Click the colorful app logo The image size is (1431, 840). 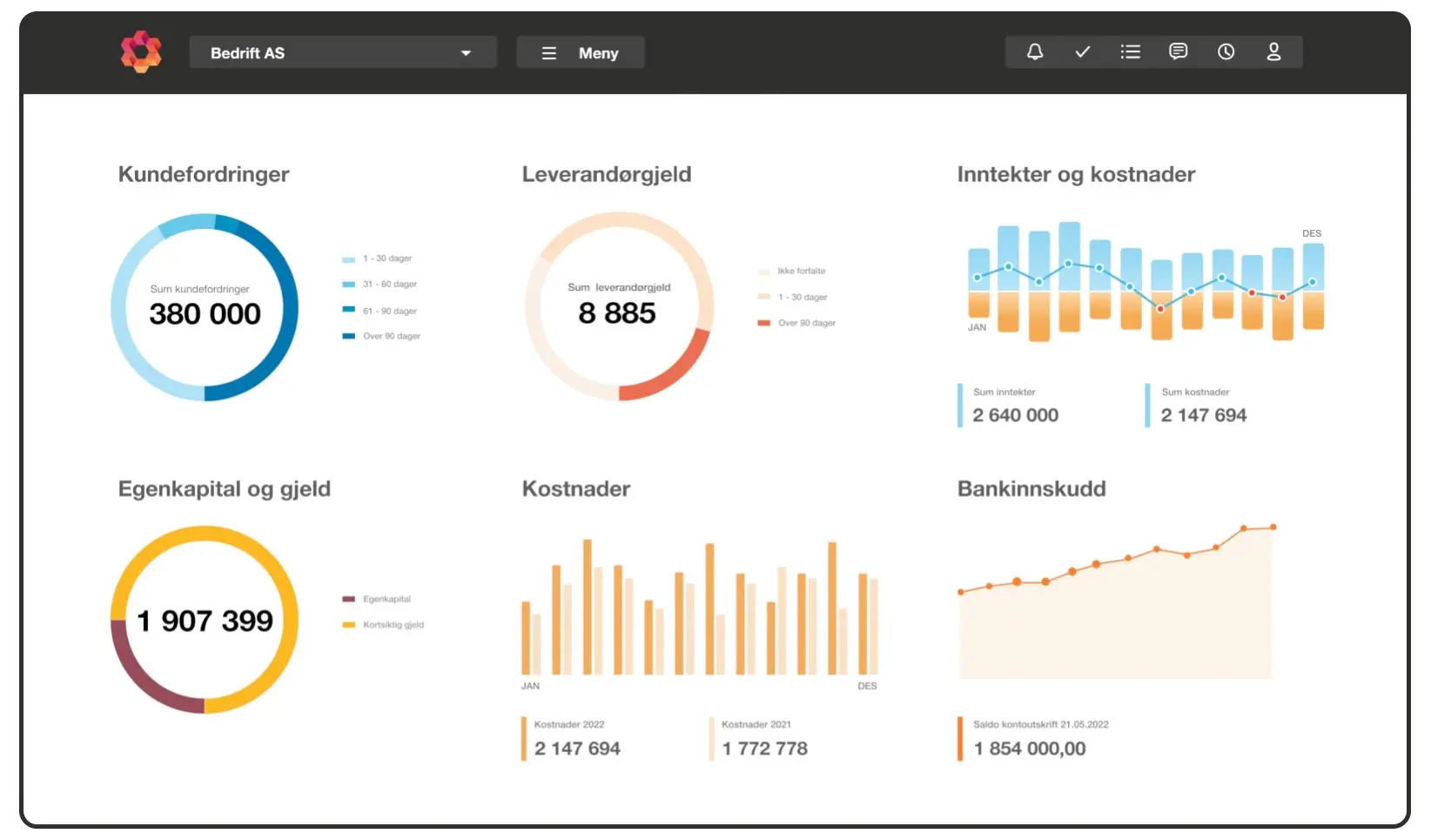[141, 52]
